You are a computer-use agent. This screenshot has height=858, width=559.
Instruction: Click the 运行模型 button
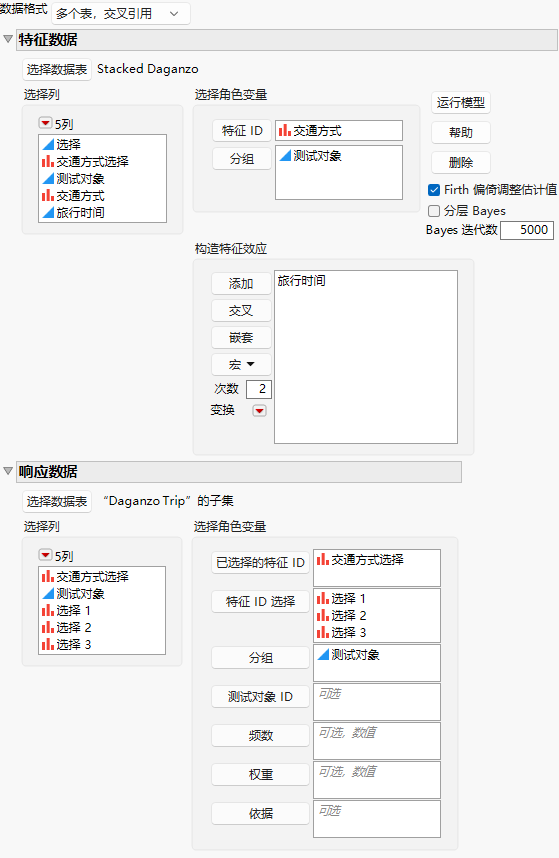click(461, 102)
